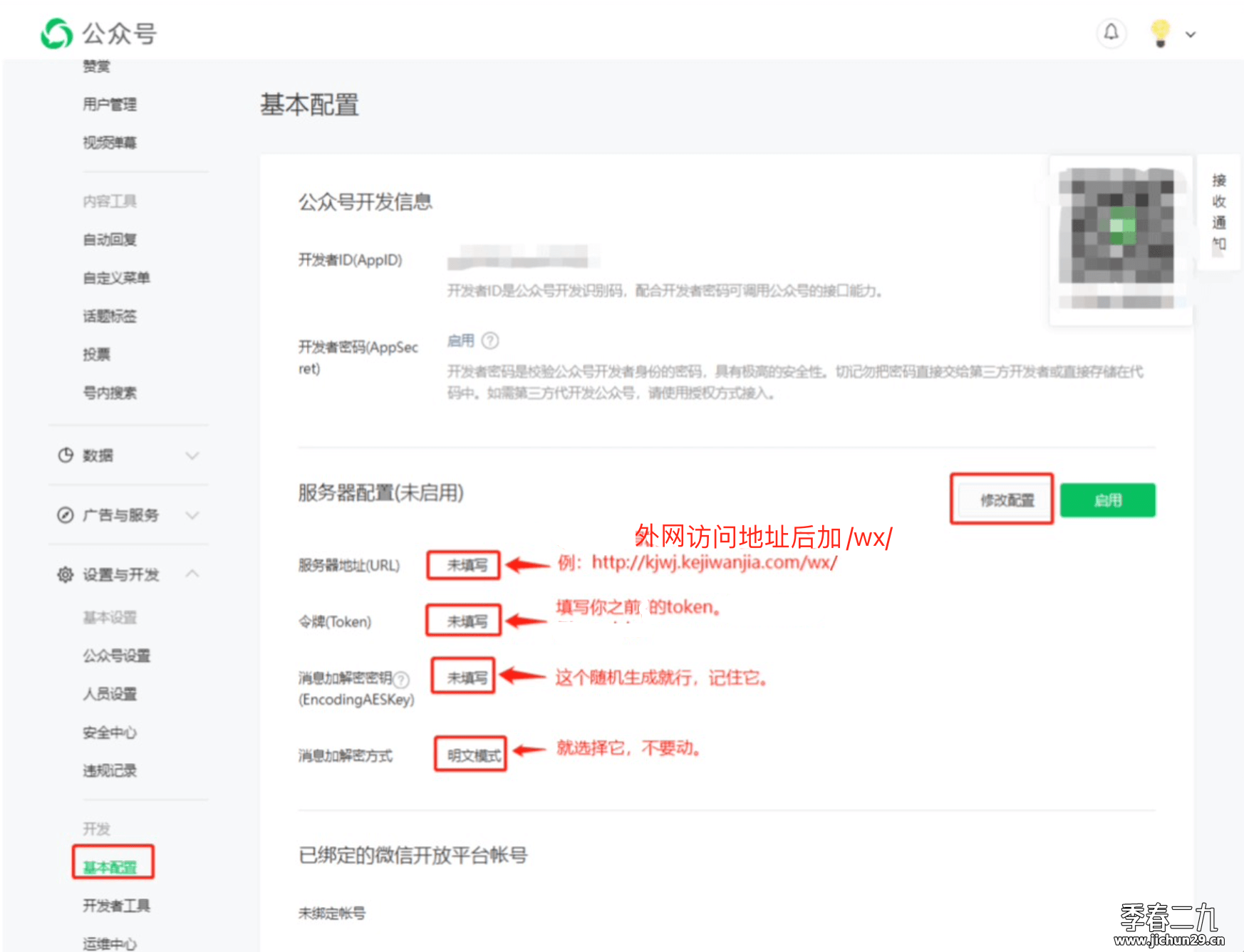Screen dimensions: 1244x952
Task: Click the 明文模式 value
Action: 474,755
